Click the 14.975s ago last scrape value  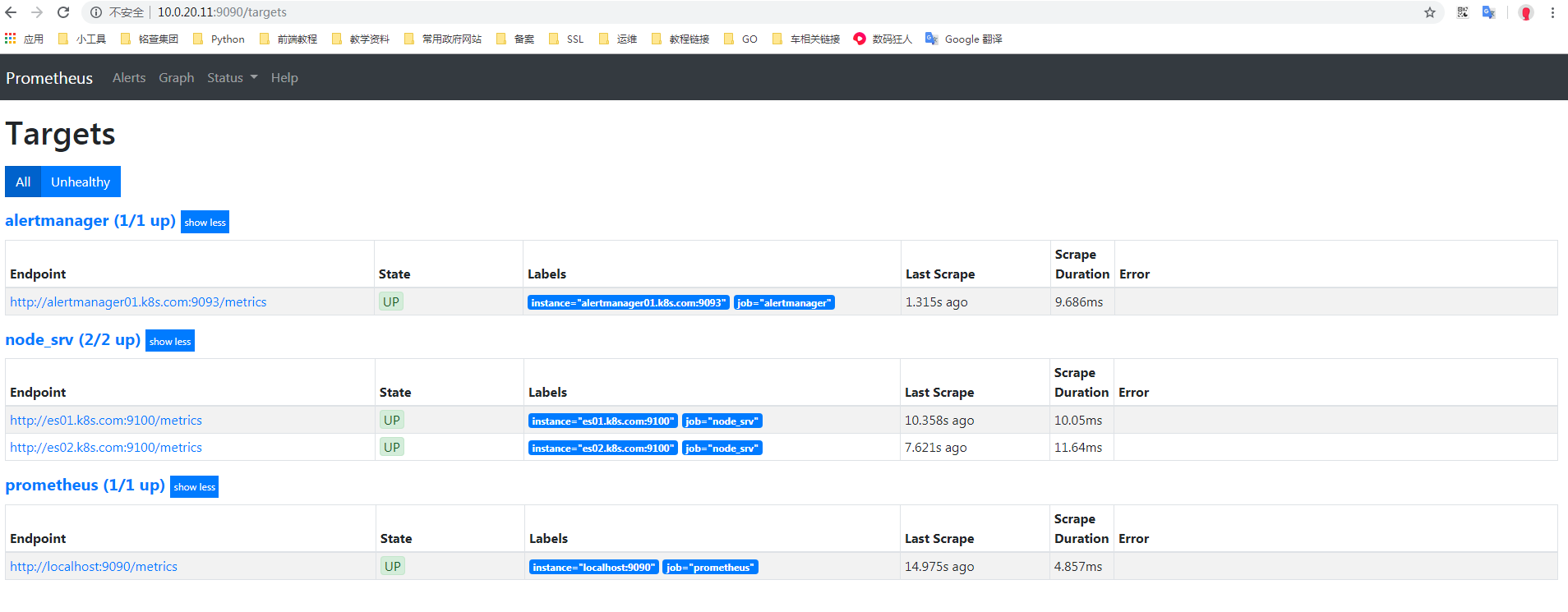[x=939, y=567]
